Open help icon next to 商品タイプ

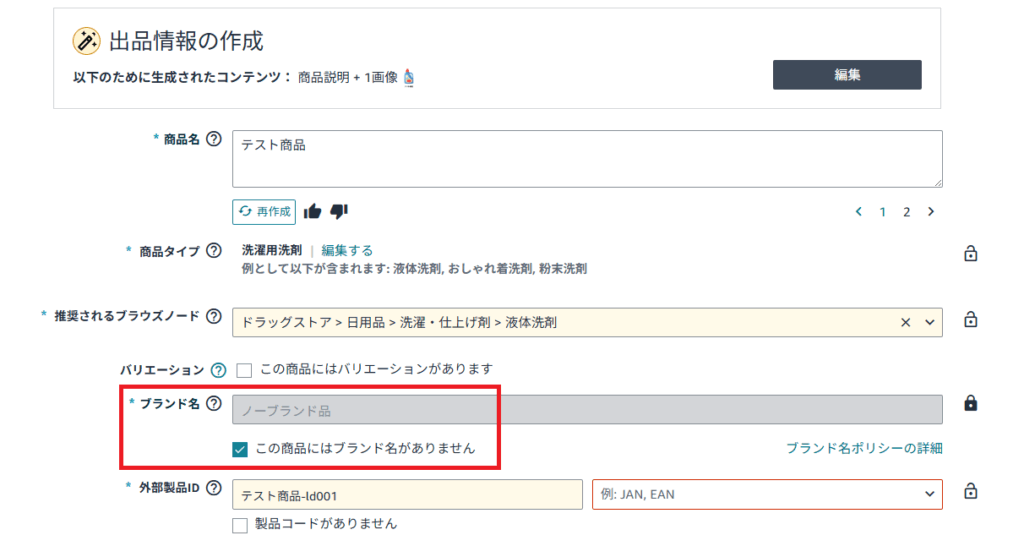pos(214,251)
